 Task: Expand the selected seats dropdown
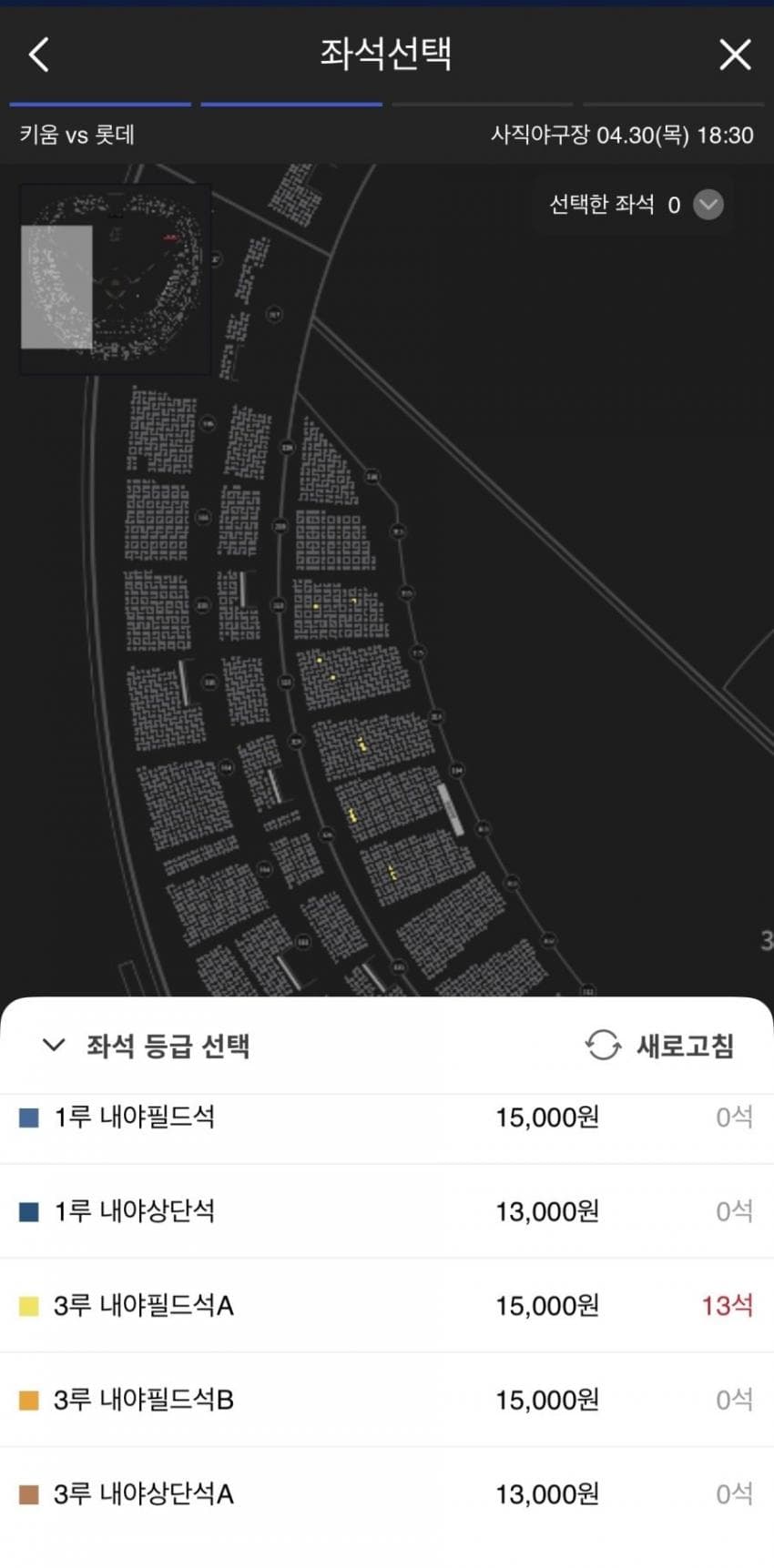(x=708, y=205)
